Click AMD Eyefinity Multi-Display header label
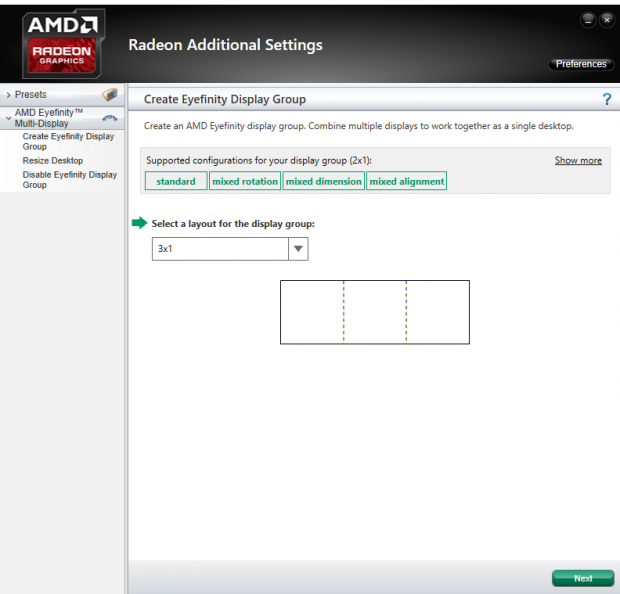 coord(49,118)
